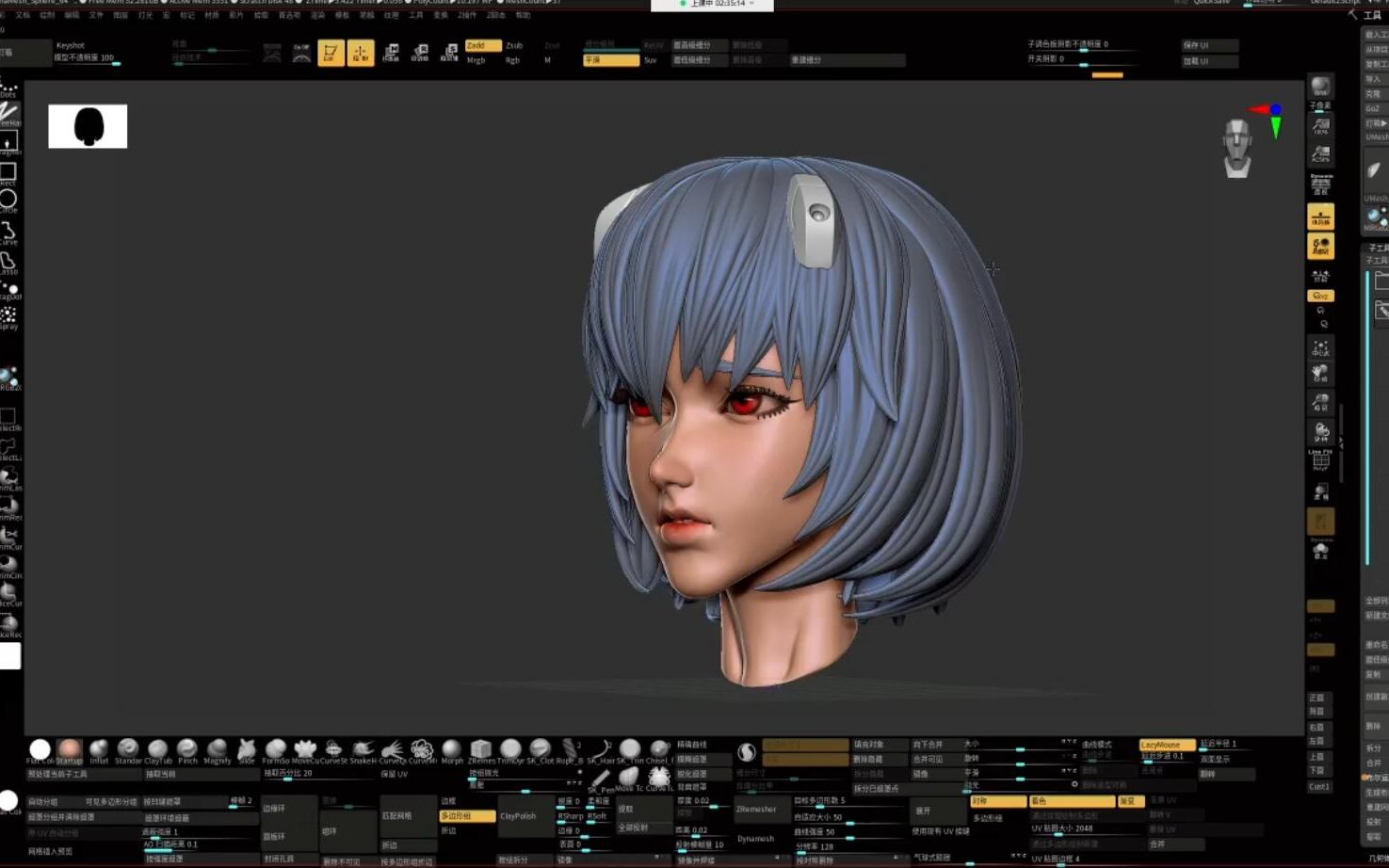1389x868 pixels.
Task: Click the Cust1 view button
Action: tap(1318, 787)
